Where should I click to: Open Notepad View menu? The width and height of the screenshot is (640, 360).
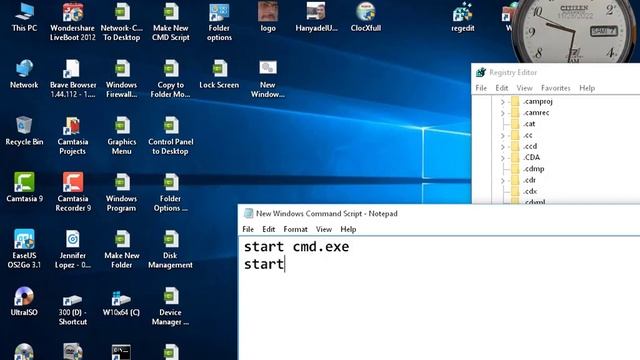324,229
